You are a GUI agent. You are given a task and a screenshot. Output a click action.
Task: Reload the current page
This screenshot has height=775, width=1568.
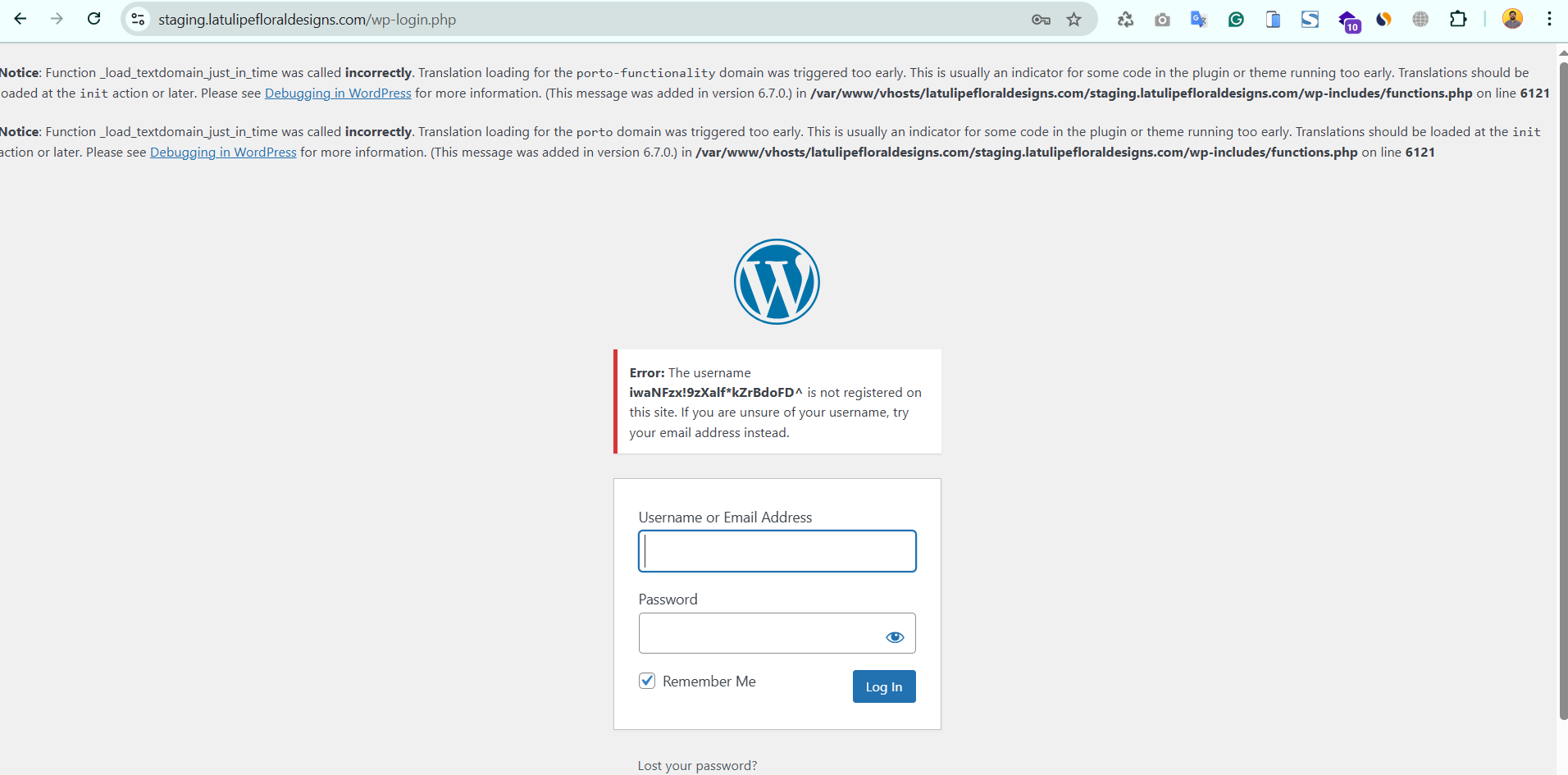pos(94,19)
